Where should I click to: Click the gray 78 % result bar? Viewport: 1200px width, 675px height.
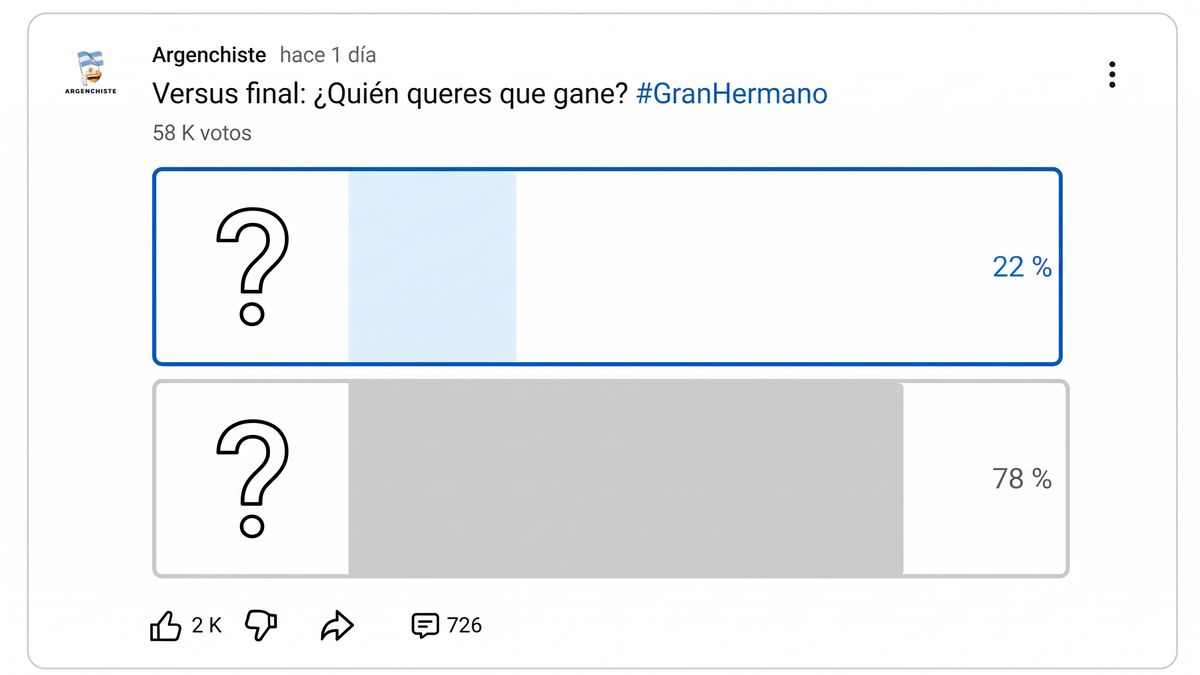point(625,479)
